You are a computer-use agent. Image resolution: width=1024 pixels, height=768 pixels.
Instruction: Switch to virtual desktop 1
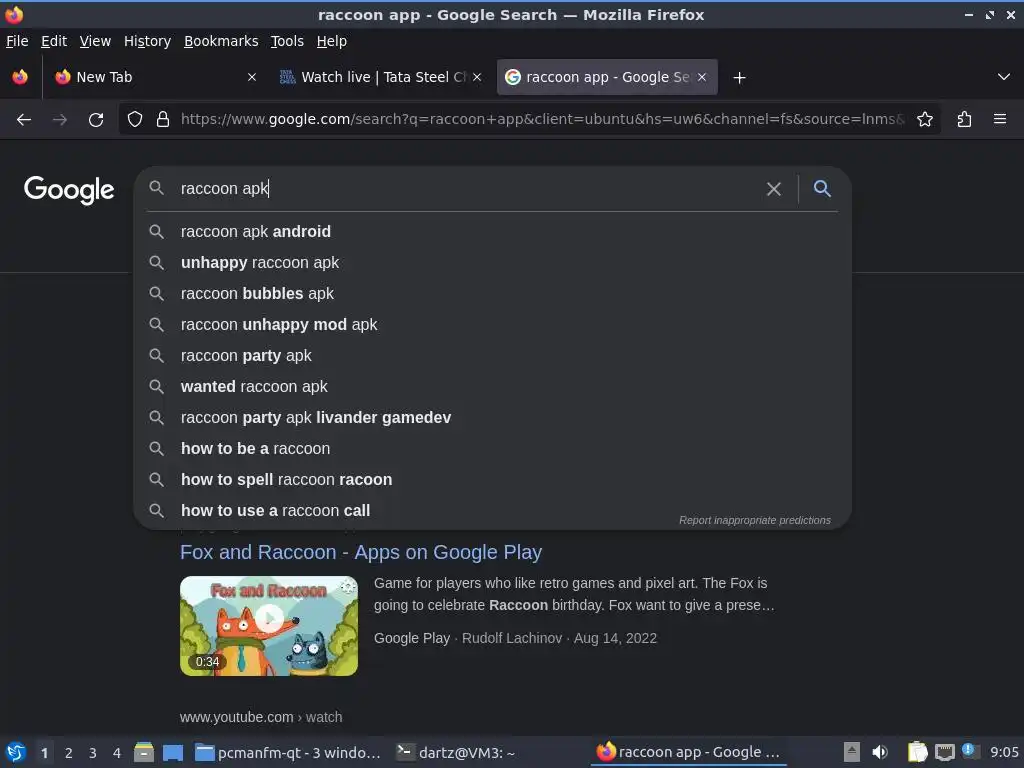coord(44,753)
